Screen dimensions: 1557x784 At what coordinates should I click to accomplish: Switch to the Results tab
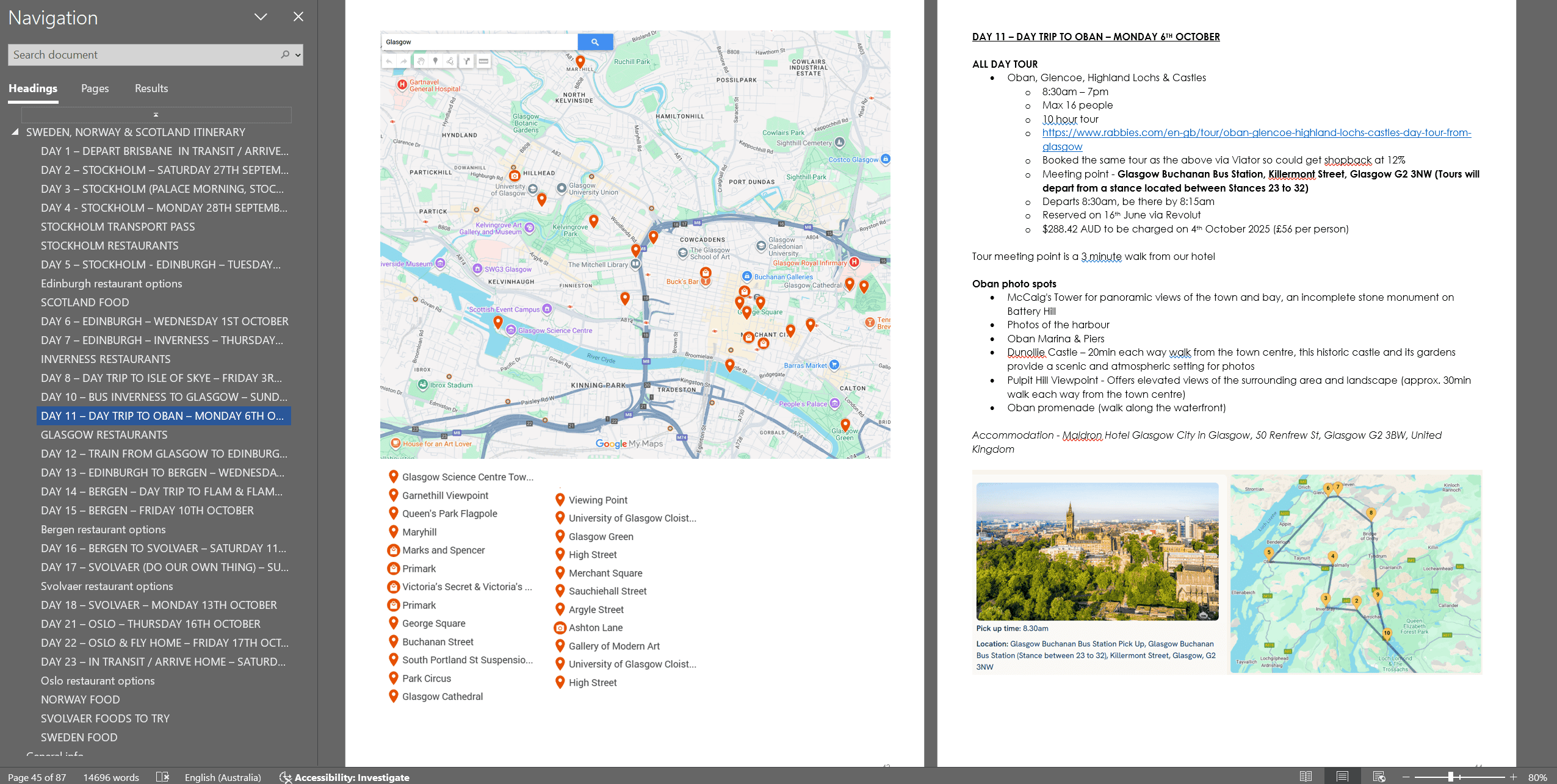(151, 88)
